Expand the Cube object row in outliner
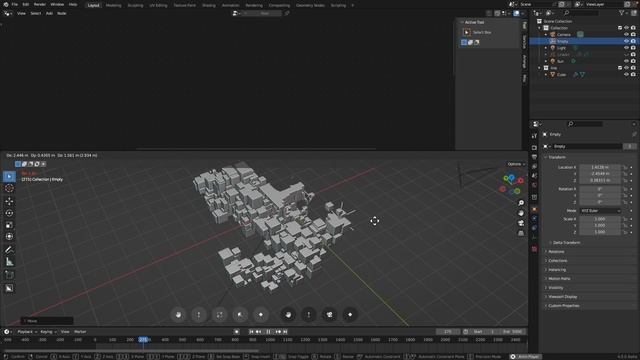Screen dimensions: 640x360 (546, 75)
